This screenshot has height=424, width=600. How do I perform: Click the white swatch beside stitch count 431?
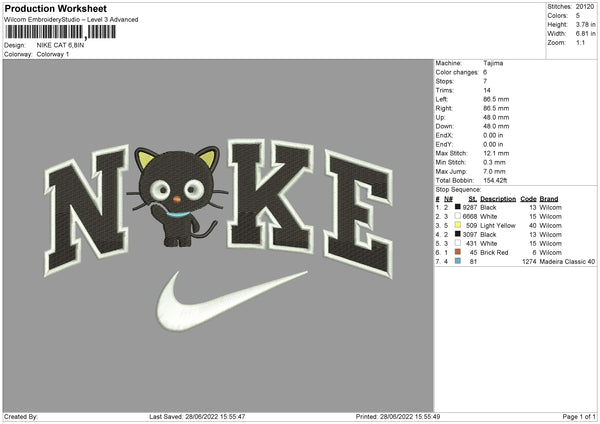pos(457,243)
